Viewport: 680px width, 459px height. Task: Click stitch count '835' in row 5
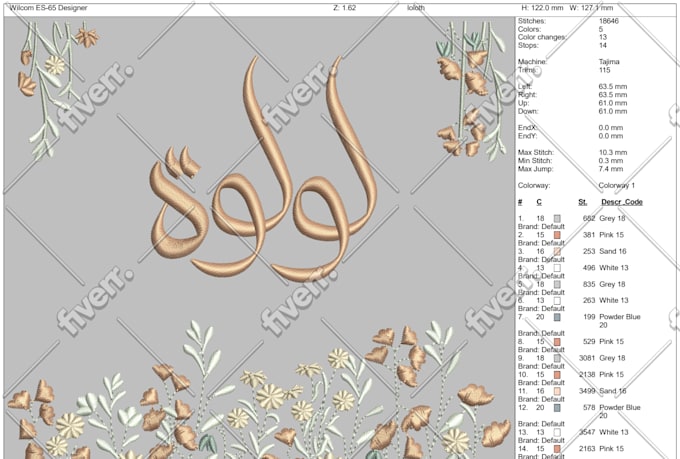coord(589,284)
